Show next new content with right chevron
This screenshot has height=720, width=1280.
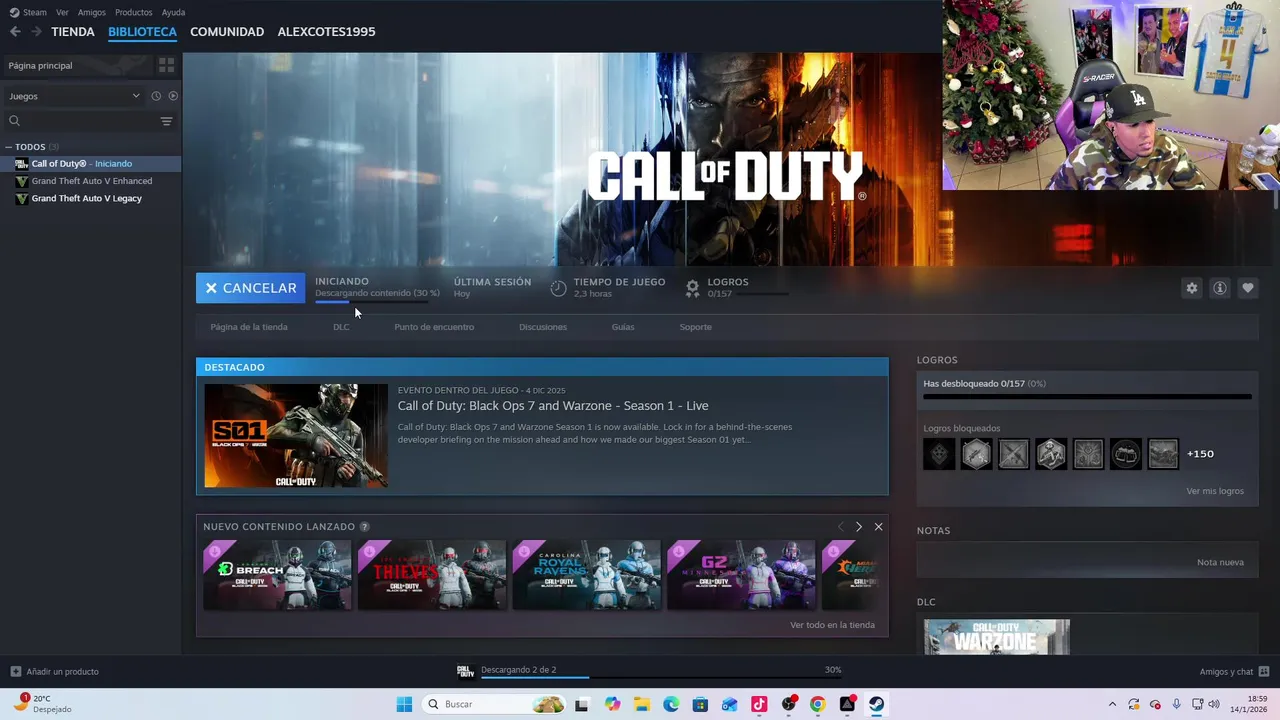[858, 526]
